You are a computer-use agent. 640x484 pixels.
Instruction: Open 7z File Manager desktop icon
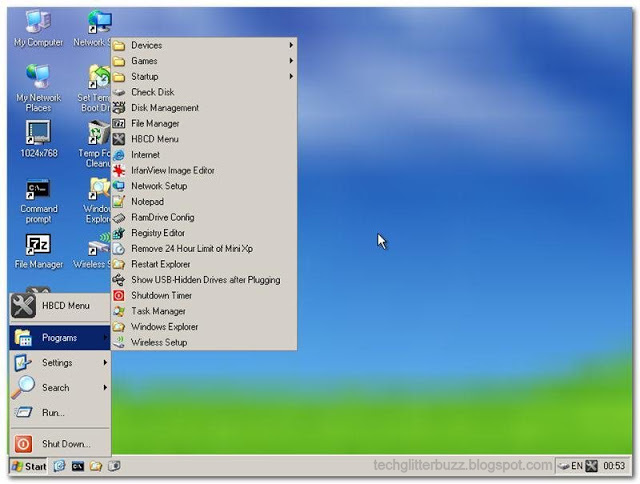tap(38, 251)
